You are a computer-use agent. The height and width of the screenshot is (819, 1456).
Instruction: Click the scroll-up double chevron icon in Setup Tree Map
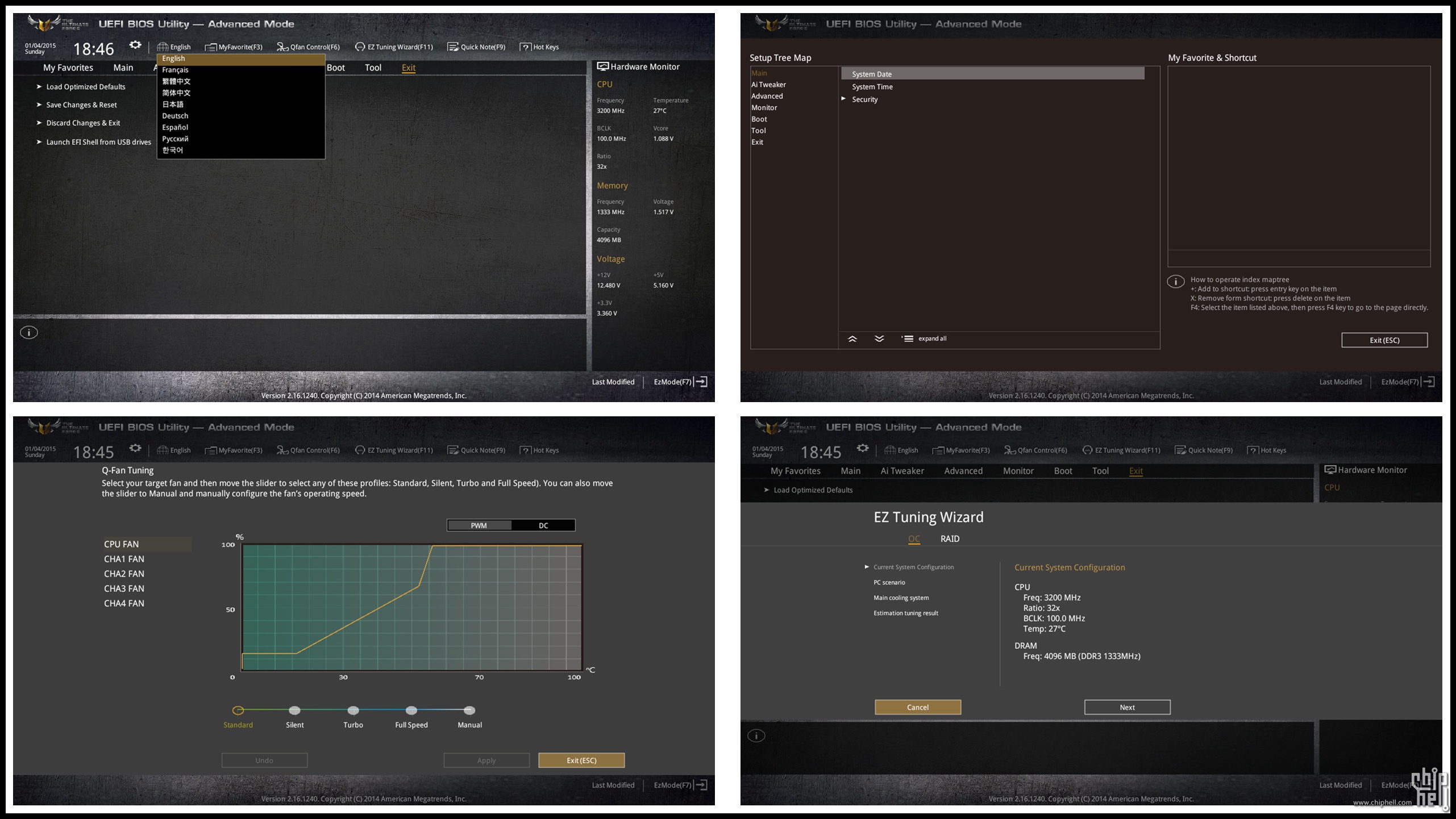pos(852,339)
